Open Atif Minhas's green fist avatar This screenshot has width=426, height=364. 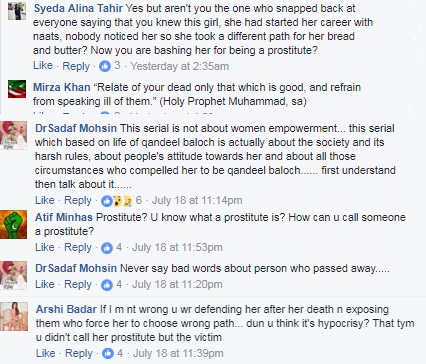point(13,224)
